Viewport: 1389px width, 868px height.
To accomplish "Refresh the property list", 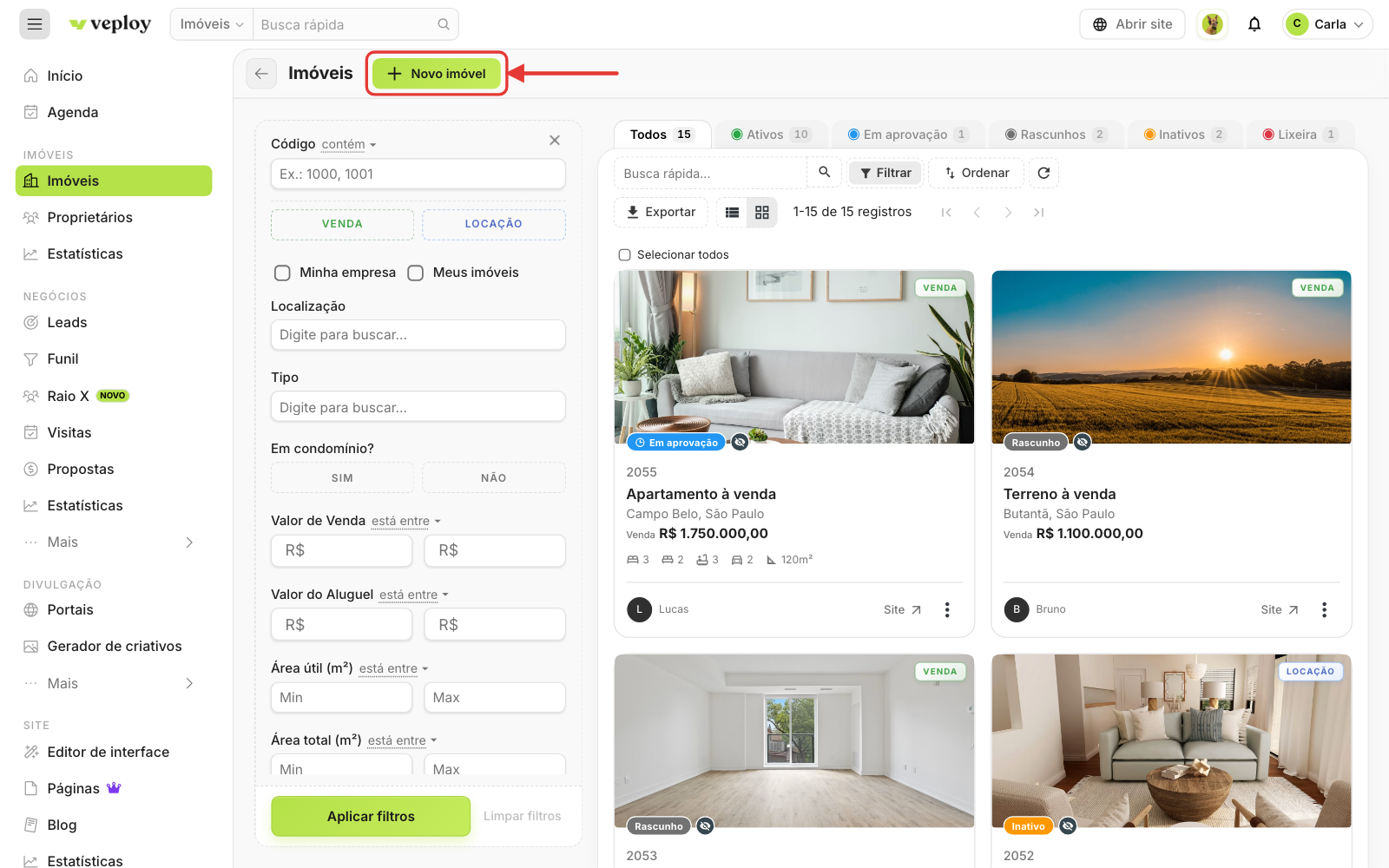I will click(x=1043, y=173).
